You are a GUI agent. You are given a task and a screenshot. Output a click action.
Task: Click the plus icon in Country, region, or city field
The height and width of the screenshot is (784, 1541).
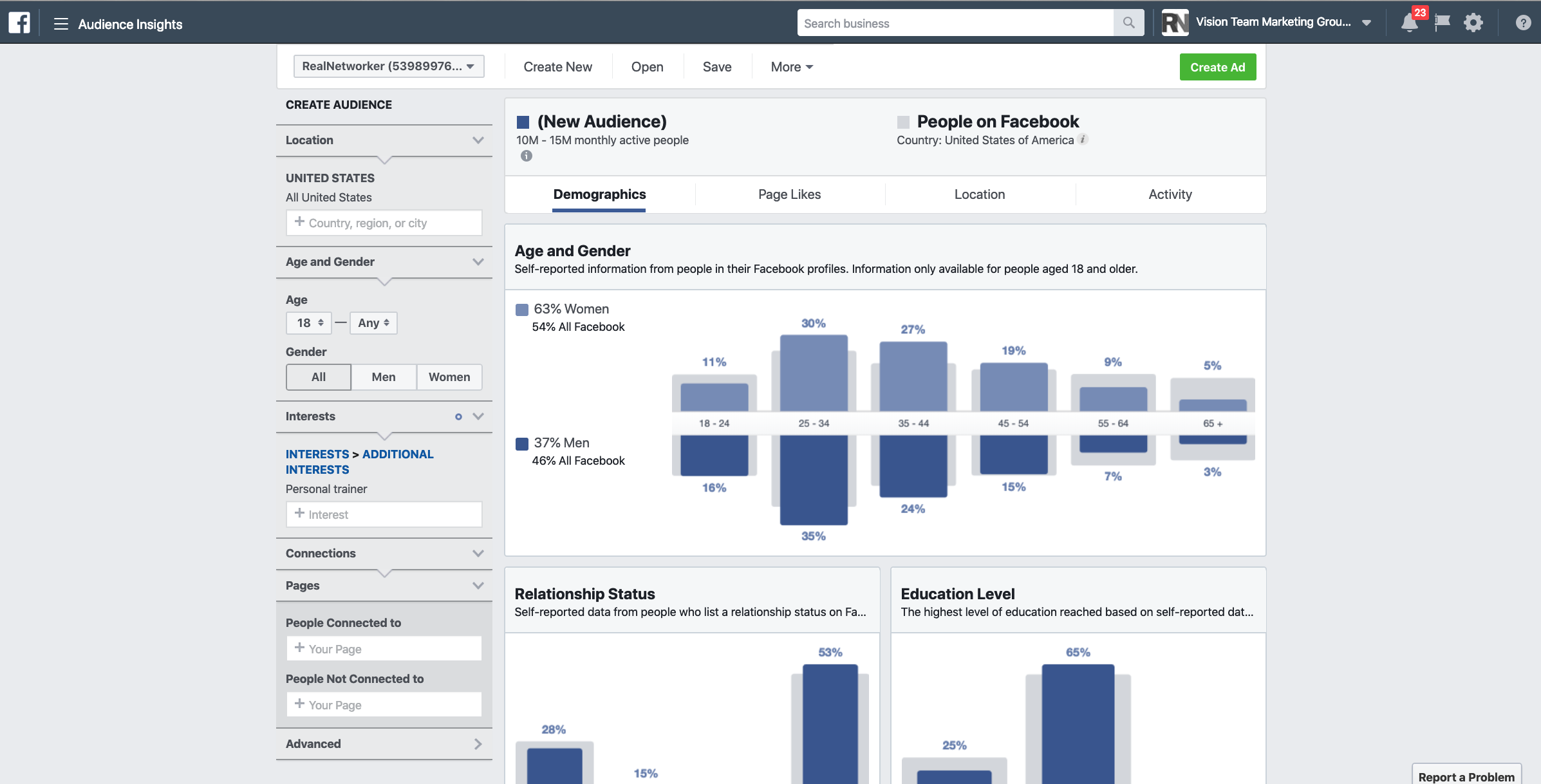pyautogui.click(x=299, y=221)
